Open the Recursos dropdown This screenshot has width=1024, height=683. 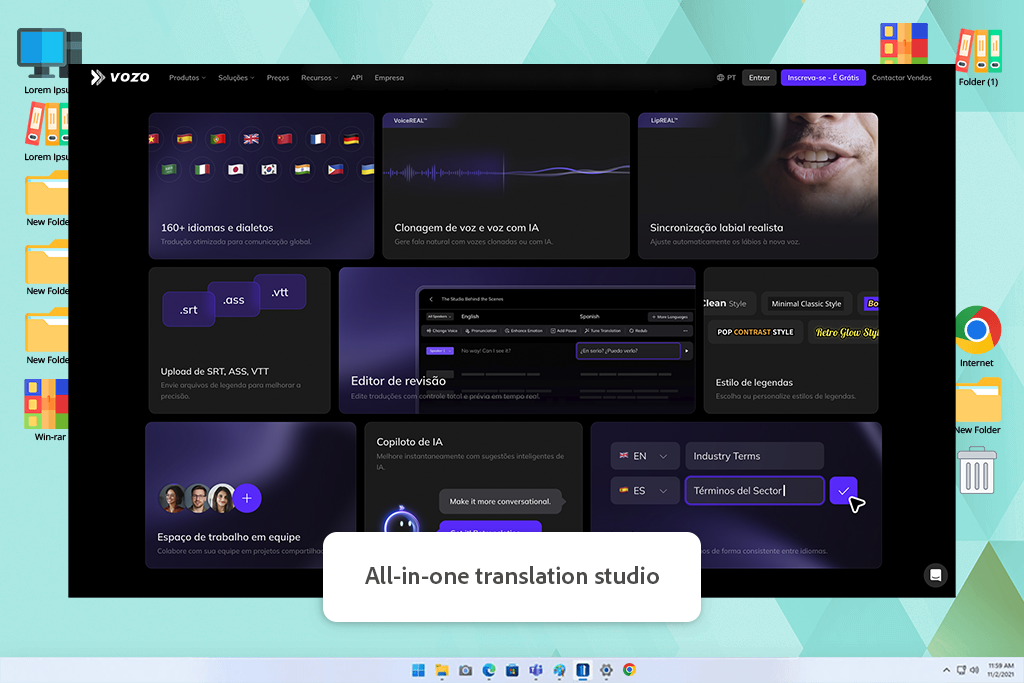point(319,78)
